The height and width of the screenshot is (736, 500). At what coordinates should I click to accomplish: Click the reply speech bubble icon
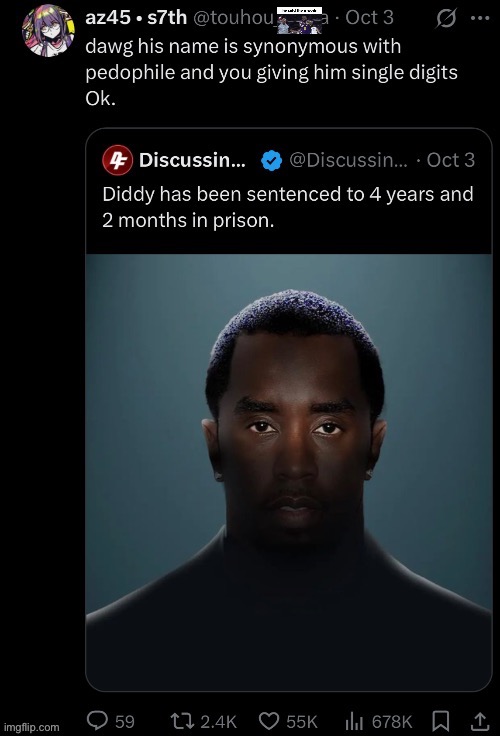(x=97, y=720)
